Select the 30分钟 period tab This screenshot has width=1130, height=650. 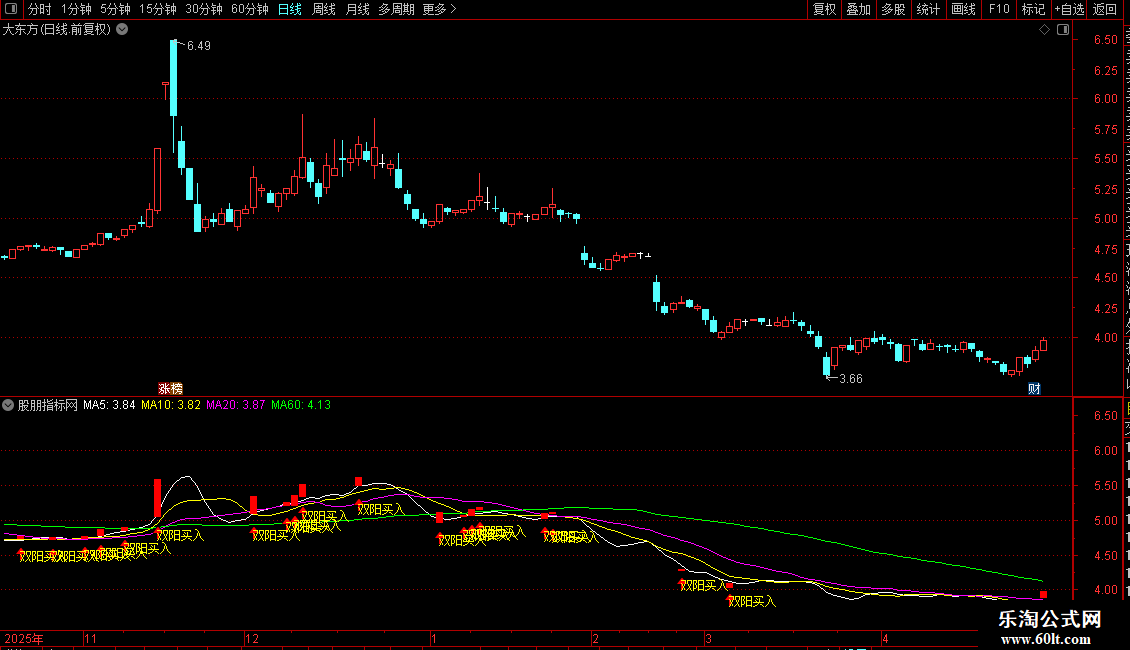point(204,9)
